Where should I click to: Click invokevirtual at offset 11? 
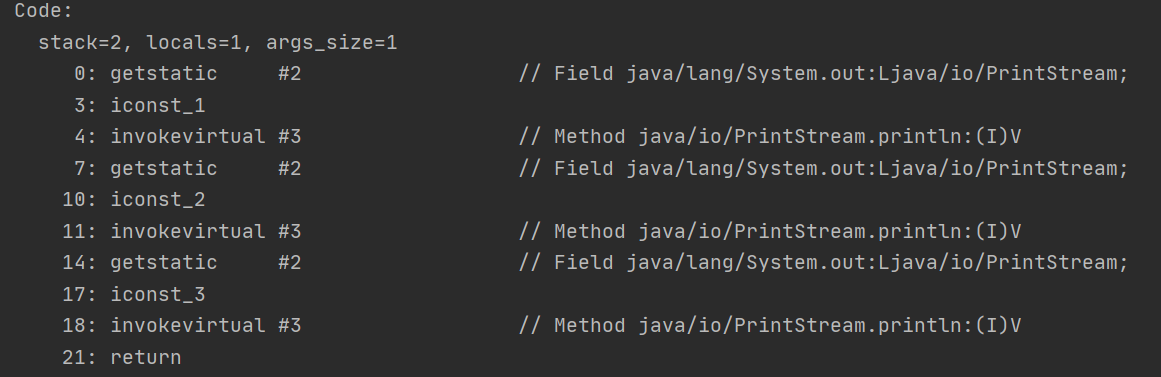(187, 232)
